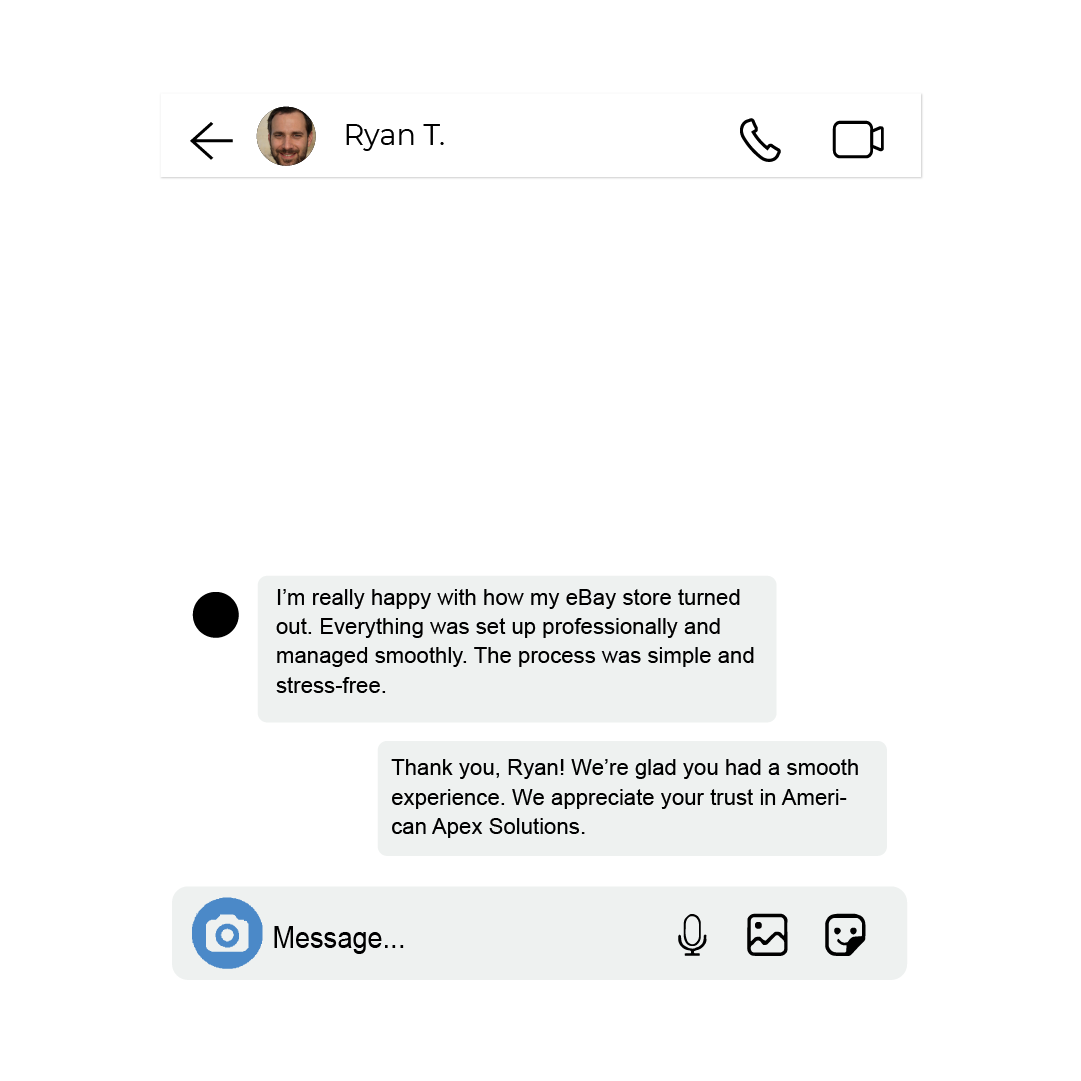Screen dimensions: 1081x1081
Task: Start a voice call with Ryan T.
Action: [x=760, y=140]
